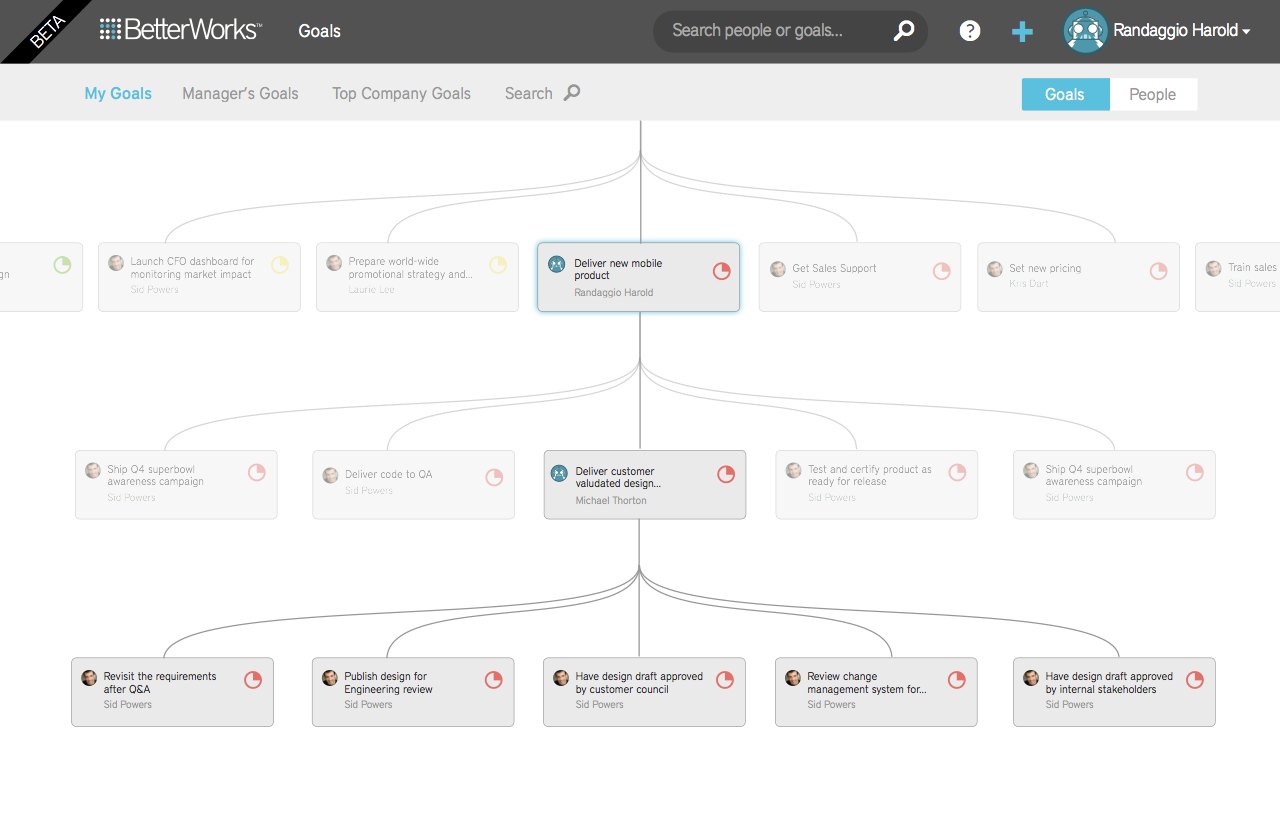This screenshot has height=836, width=1280.
Task: Click Randaggio Harold robot avatar
Action: click(x=1085, y=31)
